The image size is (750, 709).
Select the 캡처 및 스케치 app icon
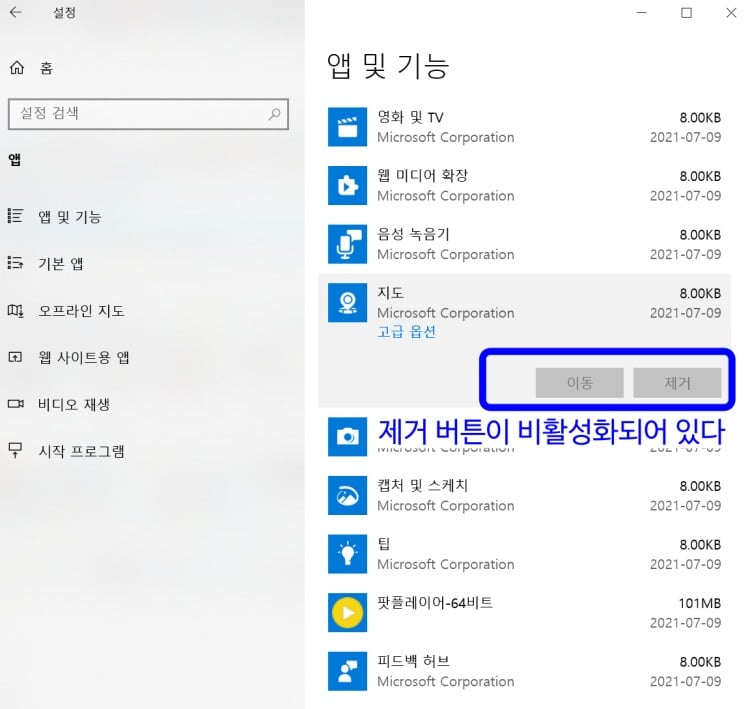tap(347, 495)
